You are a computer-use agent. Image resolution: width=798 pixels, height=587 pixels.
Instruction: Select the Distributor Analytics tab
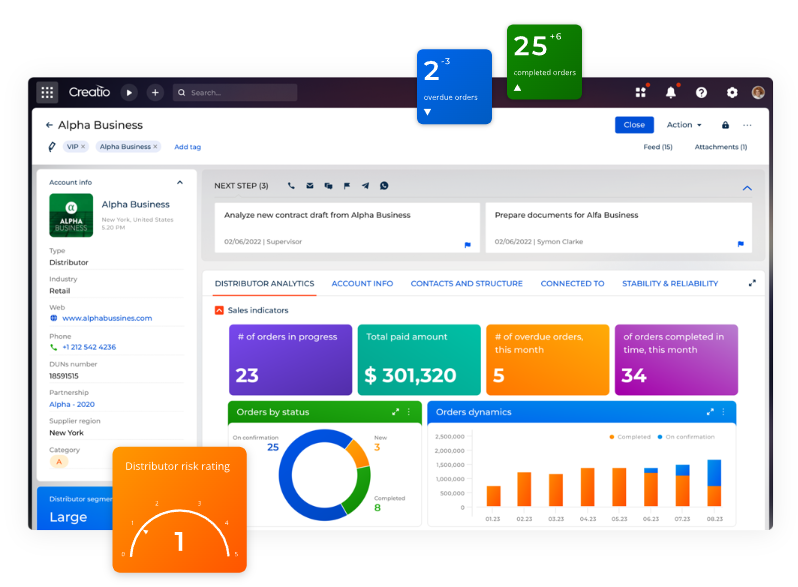tap(265, 284)
